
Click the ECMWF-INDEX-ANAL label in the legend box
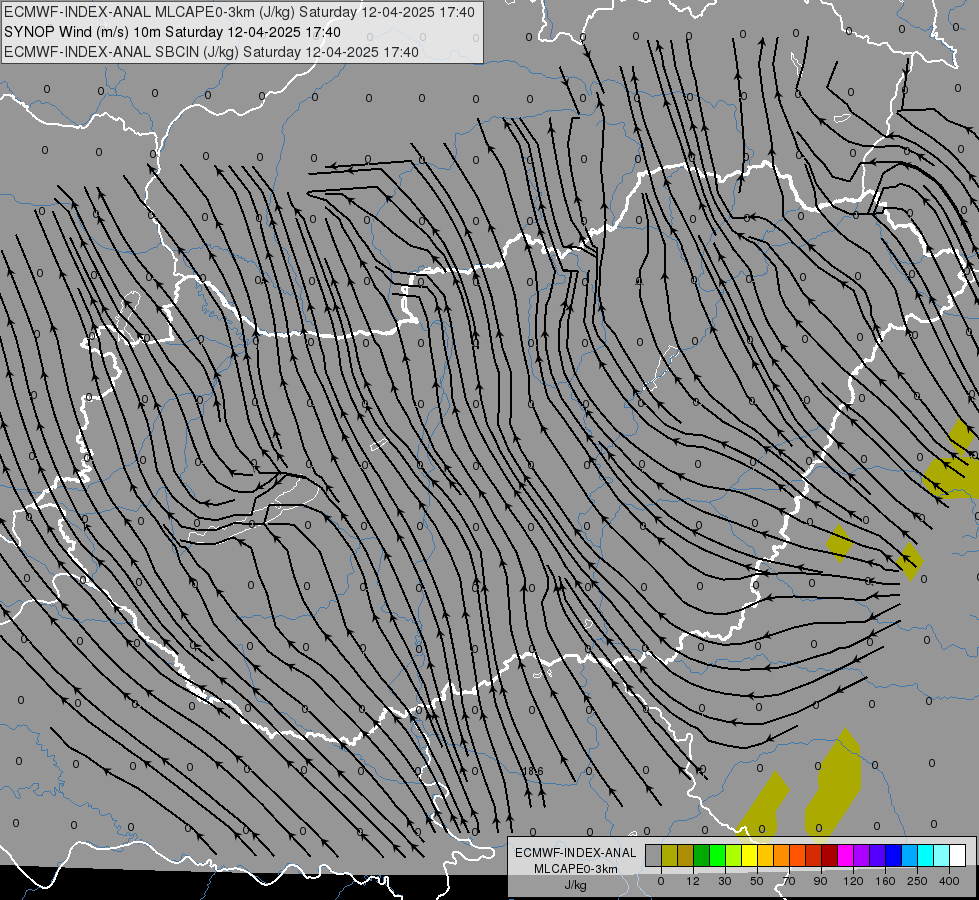coord(576,853)
